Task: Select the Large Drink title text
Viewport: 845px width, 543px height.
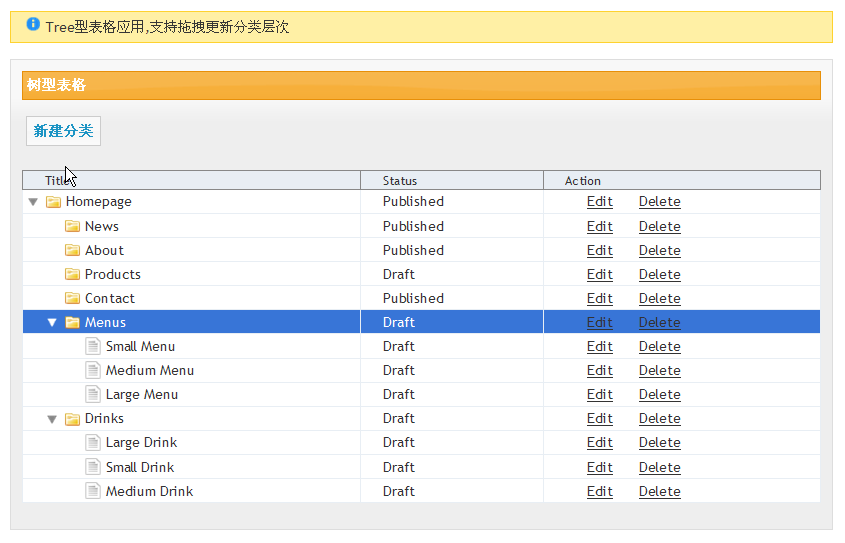Action: (141, 443)
